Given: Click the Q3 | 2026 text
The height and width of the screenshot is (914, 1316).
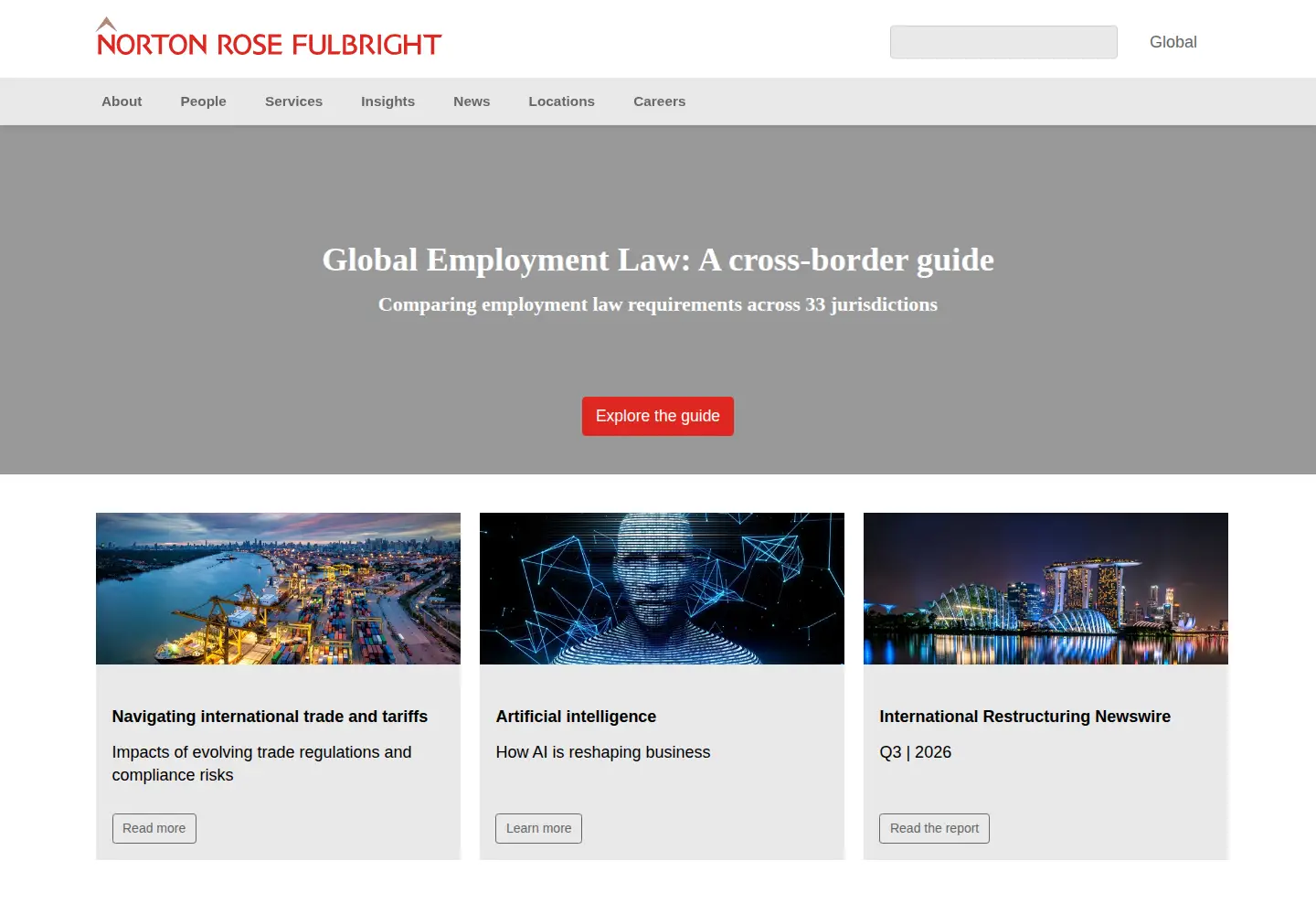Looking at the screenshot, I should tap(915, 752).
